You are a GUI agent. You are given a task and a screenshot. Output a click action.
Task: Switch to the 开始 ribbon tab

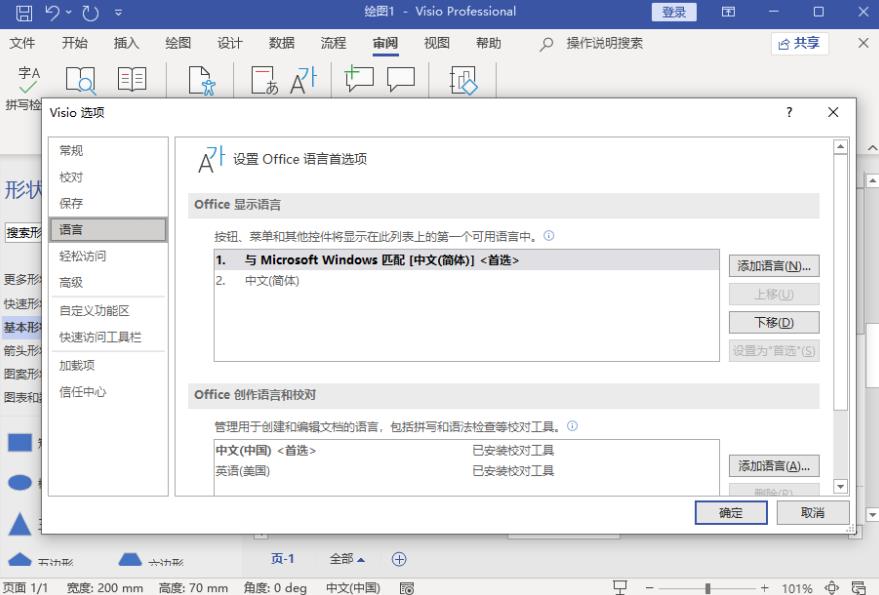click(x=75, y=43)
